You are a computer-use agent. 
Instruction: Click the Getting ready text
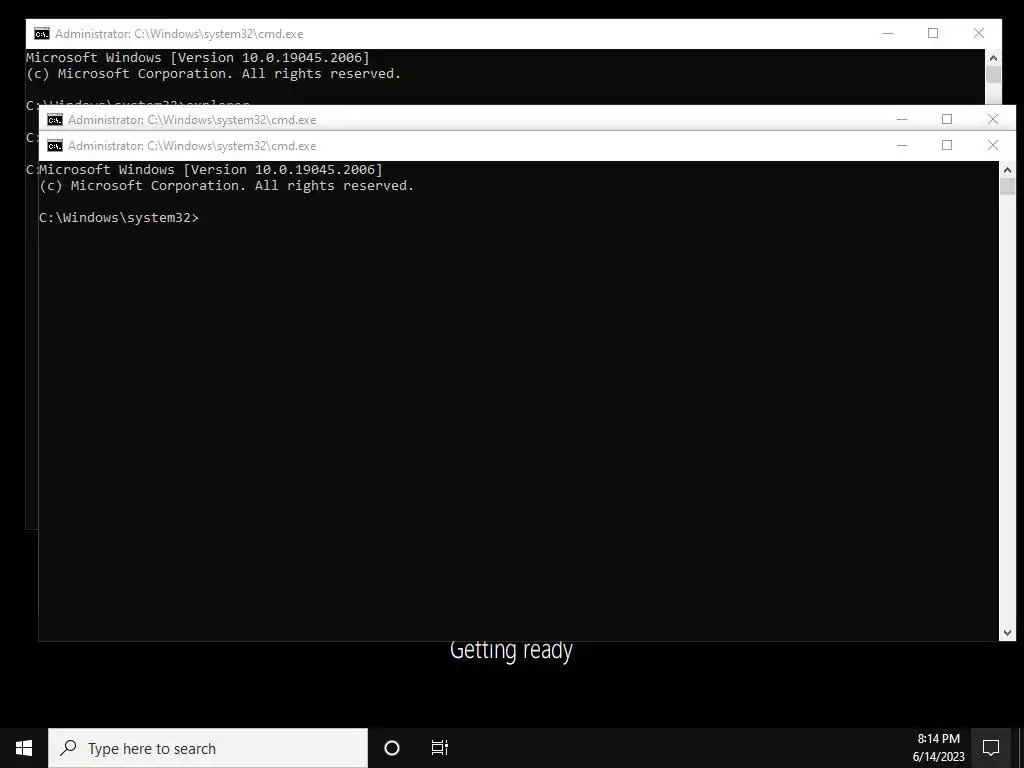pos(511,650)
